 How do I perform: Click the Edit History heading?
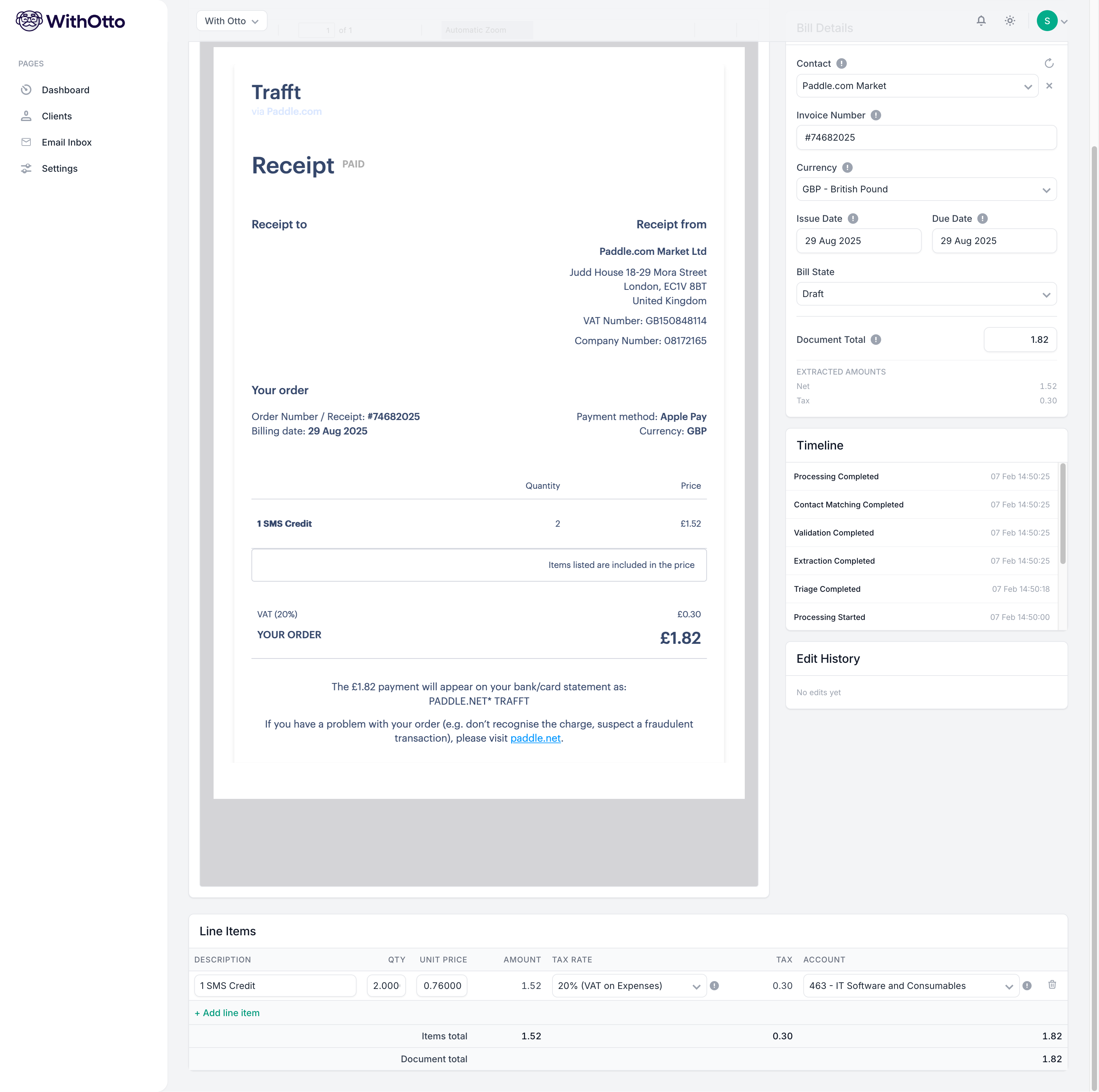[x=828, y=659]
